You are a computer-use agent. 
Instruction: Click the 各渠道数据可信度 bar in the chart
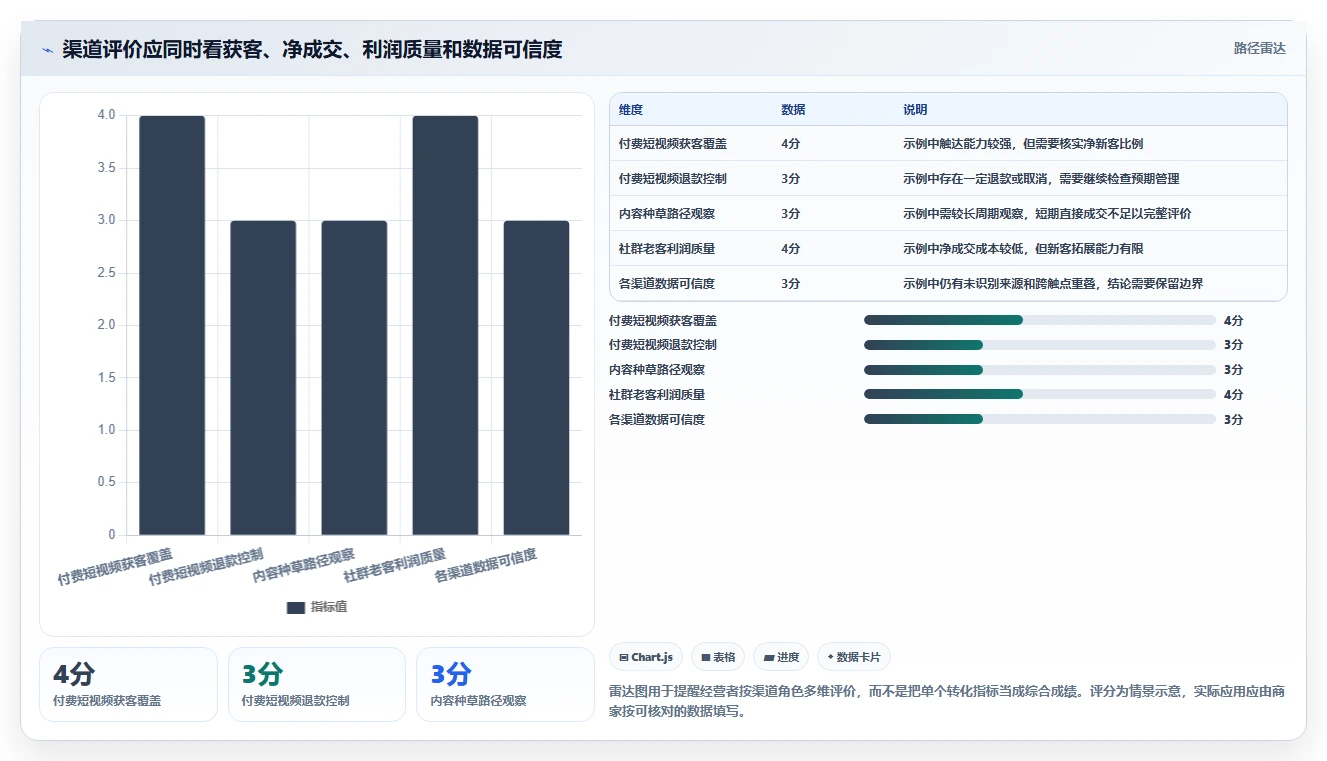(536, 378)
